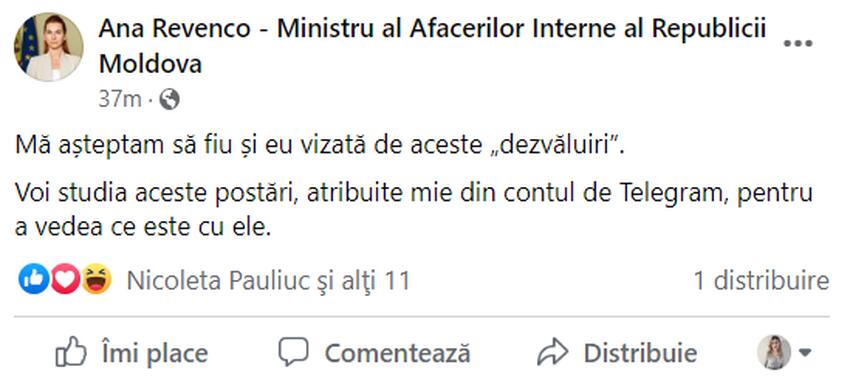Click the Distribuie button

click(617, 353)
